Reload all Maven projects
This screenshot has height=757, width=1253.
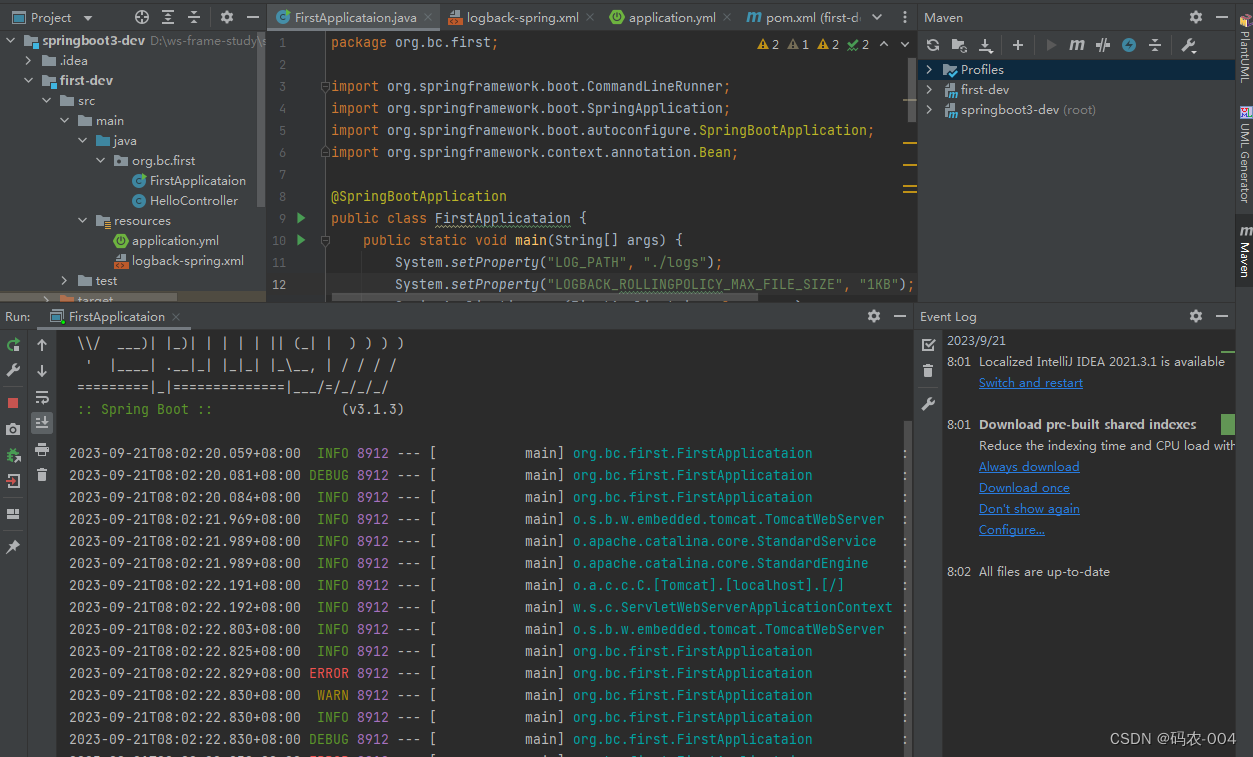(x=933, y=45)
